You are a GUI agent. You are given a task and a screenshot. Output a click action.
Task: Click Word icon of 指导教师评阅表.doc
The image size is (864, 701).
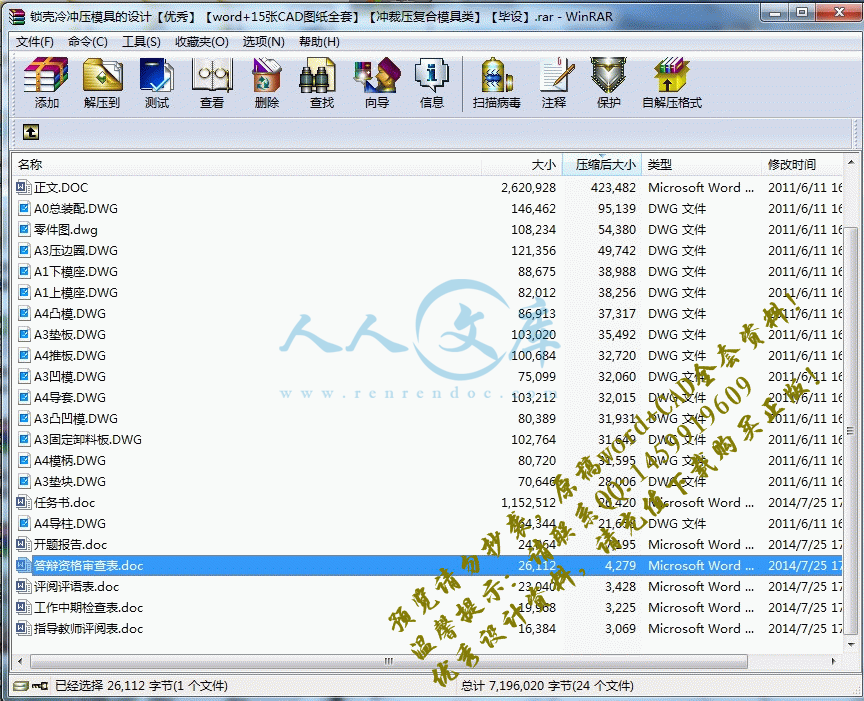(24, 628)
